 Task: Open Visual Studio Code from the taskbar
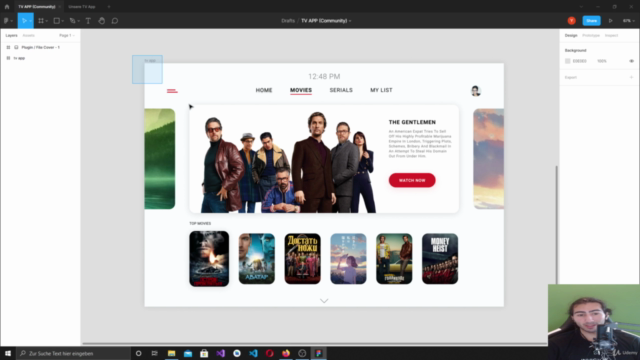(x=253, y=353)
